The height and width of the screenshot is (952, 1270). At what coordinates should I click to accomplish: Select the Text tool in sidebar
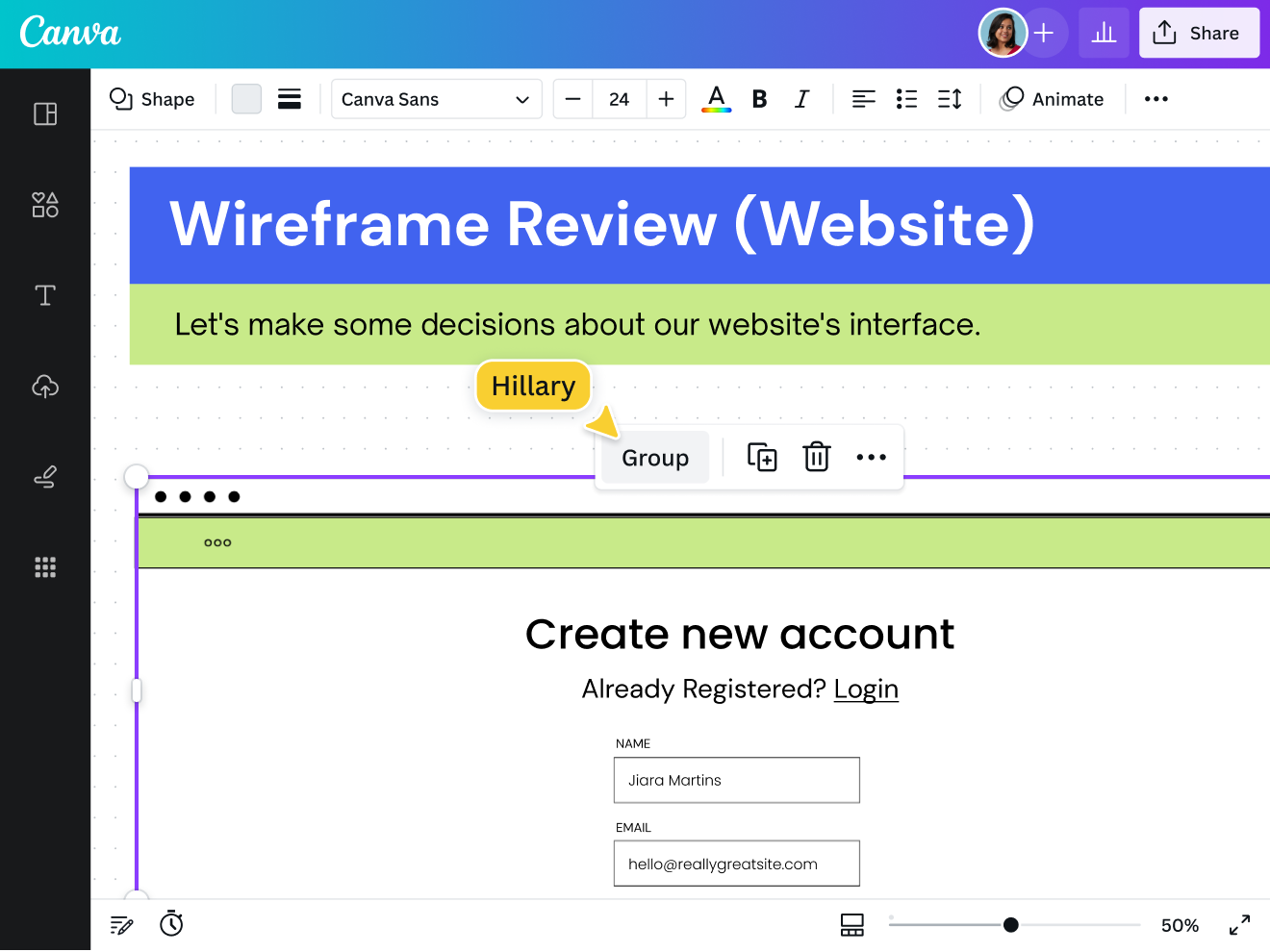tap(45, 295)
